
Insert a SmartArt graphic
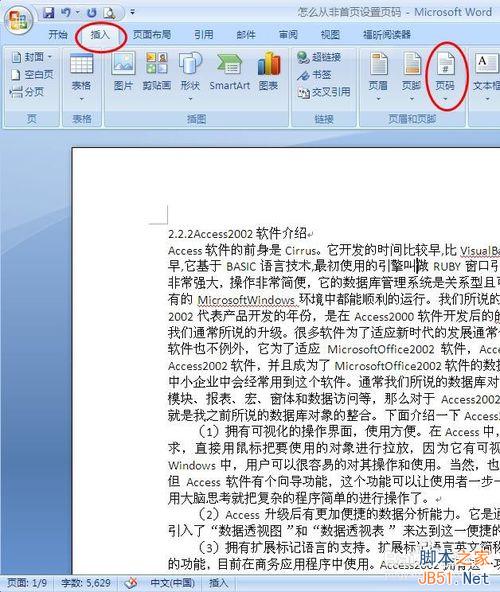click(x=230, y=72)
